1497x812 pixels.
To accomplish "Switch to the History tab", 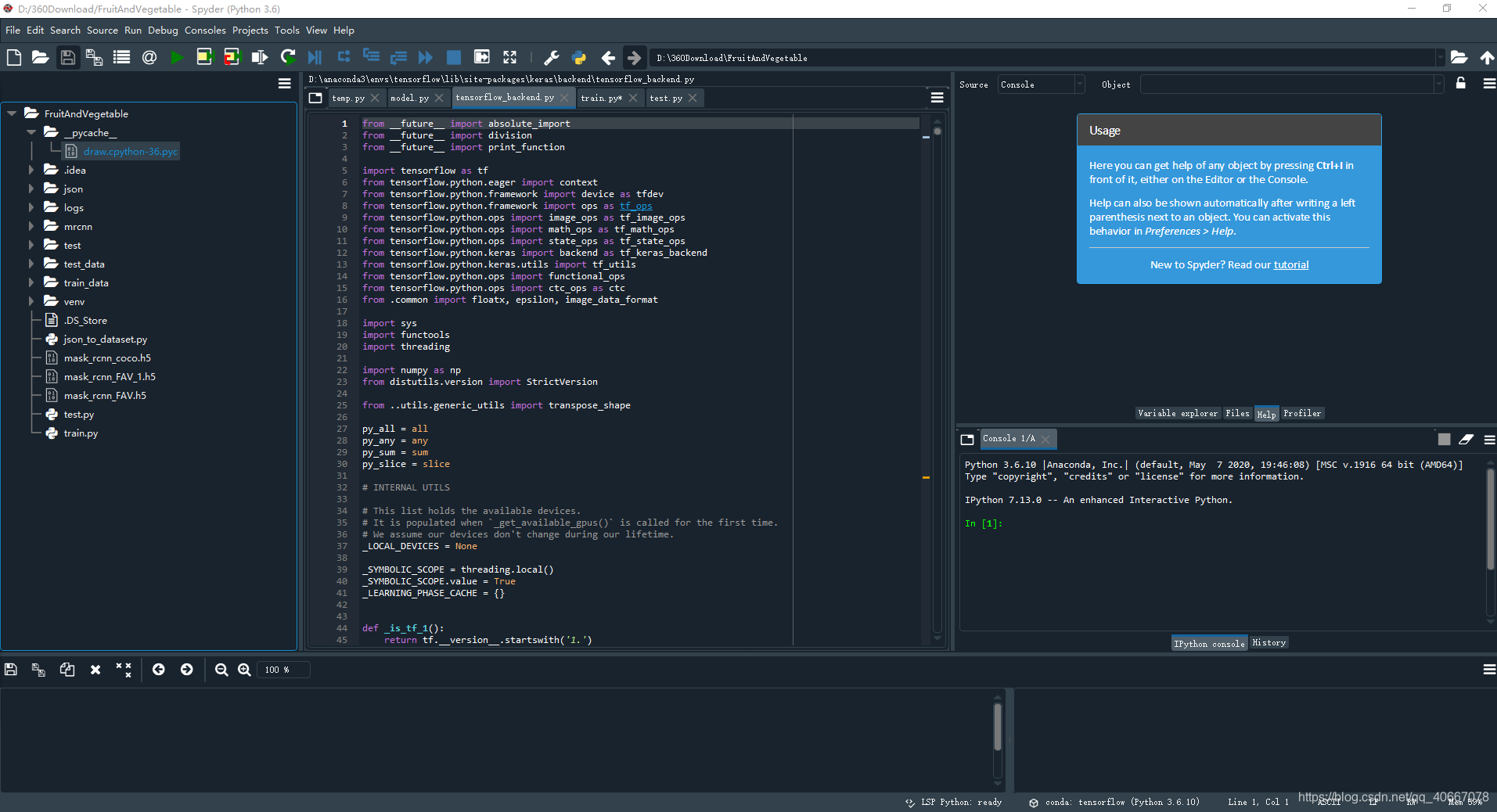I will [x=1268, y=643].
